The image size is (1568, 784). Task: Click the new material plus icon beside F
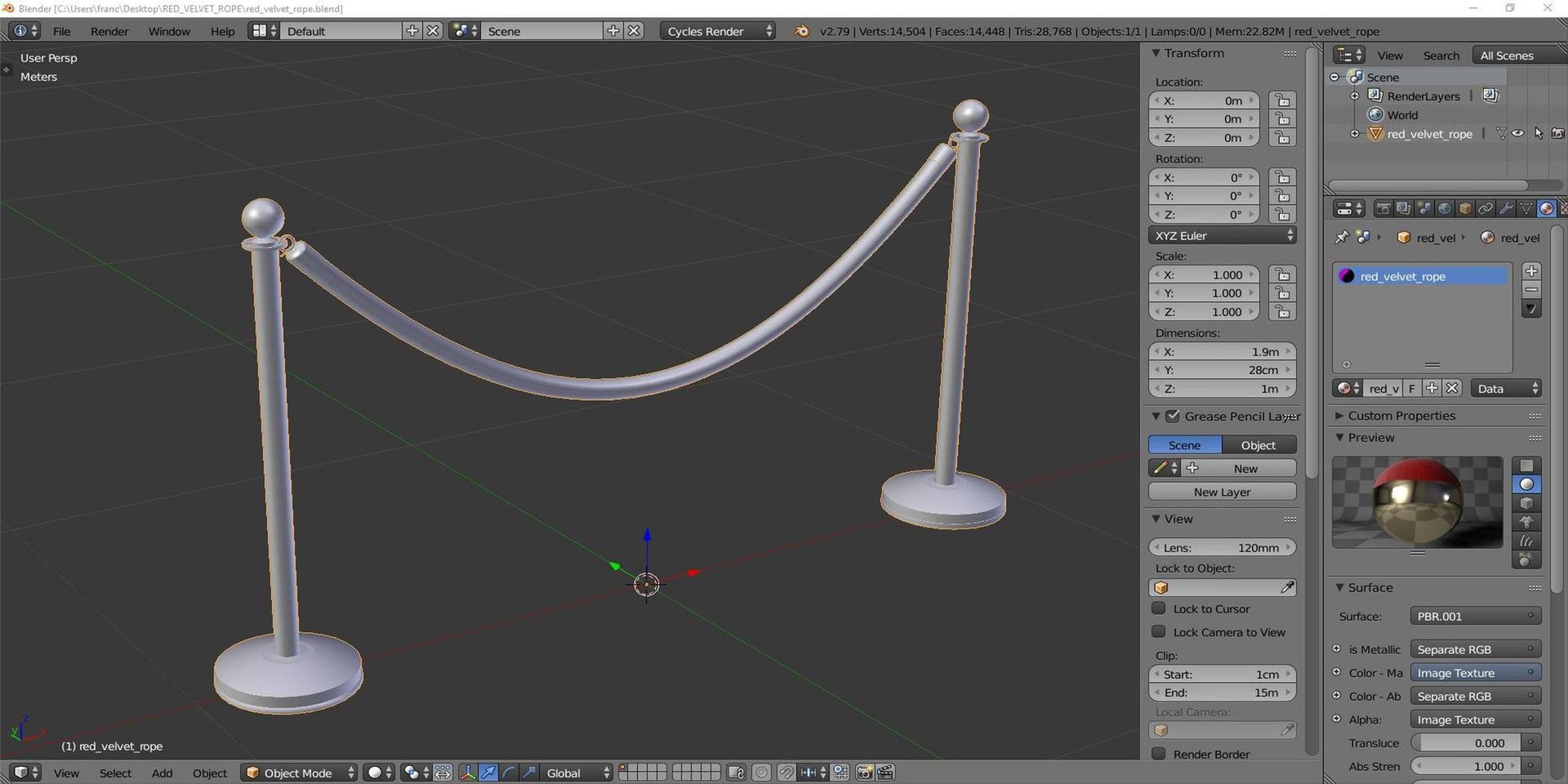[1432, 388]
